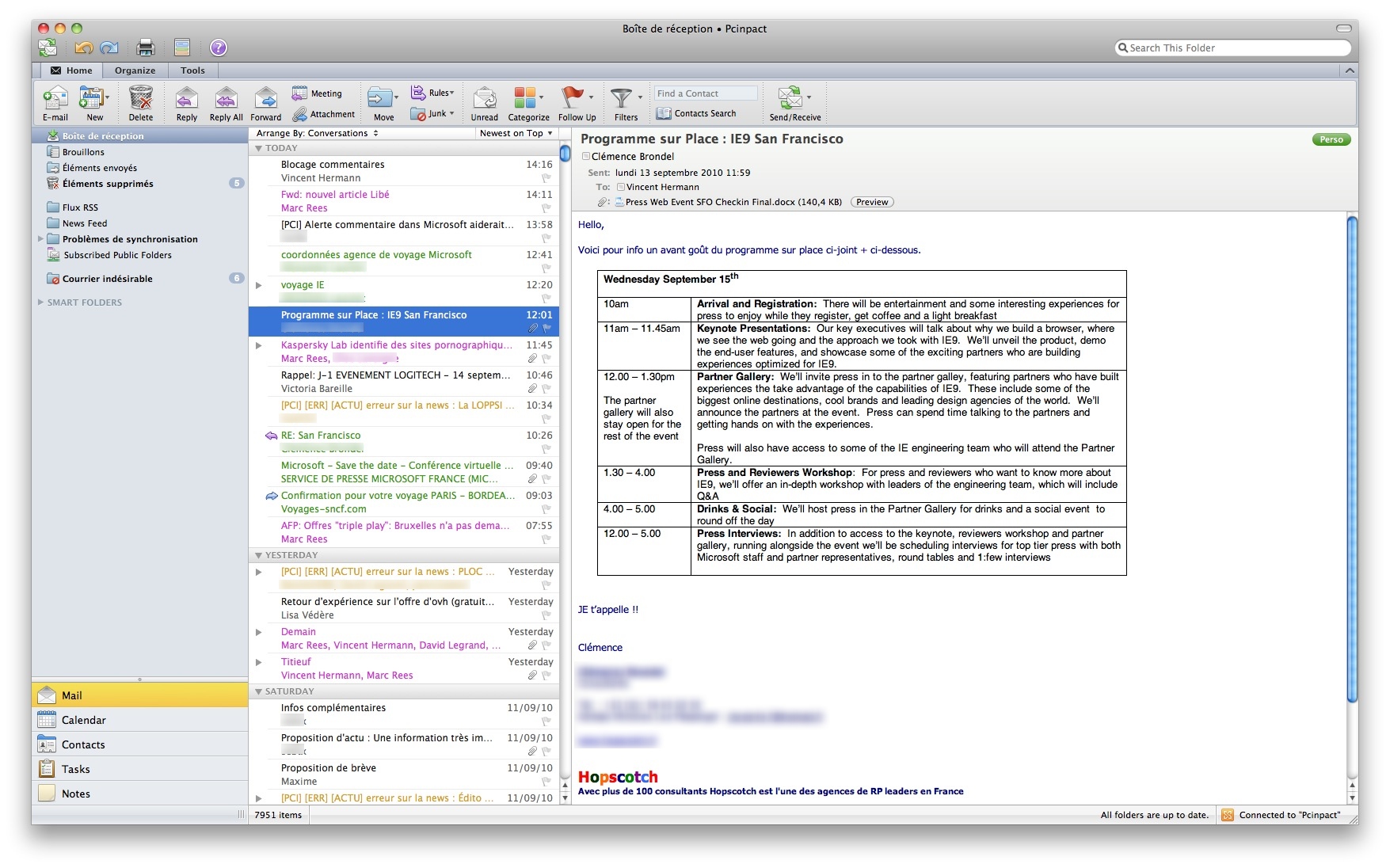Click the Filters funnel icon

tap(622, 97)
